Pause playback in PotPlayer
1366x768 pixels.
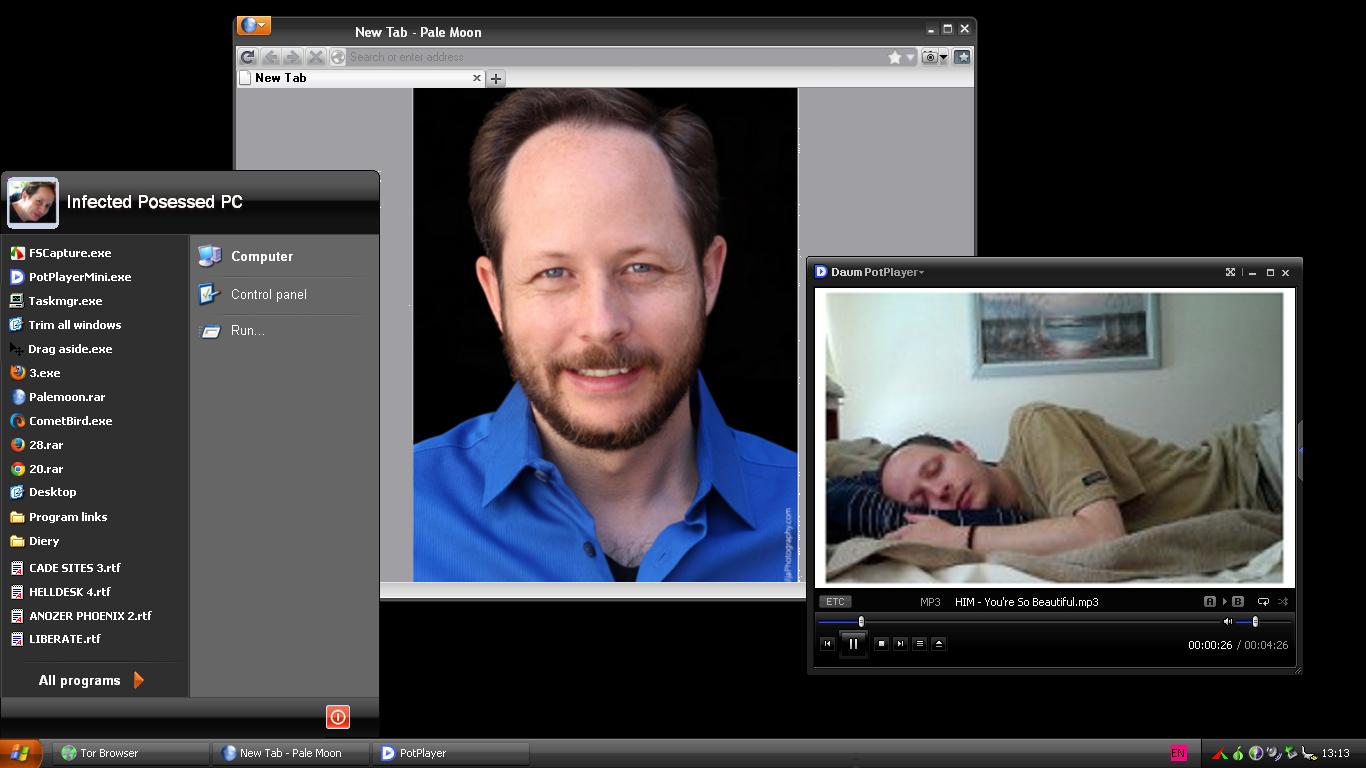tap(853, 644)
